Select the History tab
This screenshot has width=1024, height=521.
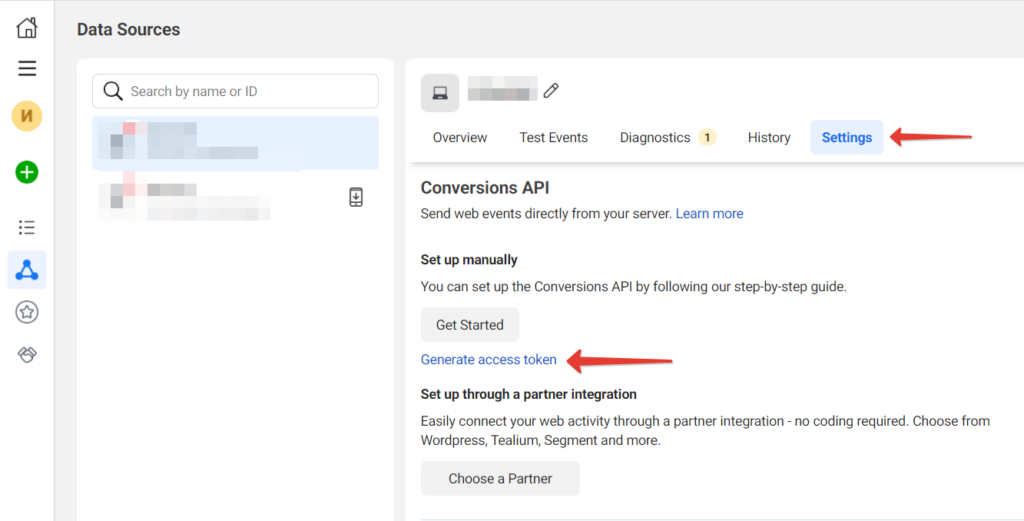[x=769, y=138]
